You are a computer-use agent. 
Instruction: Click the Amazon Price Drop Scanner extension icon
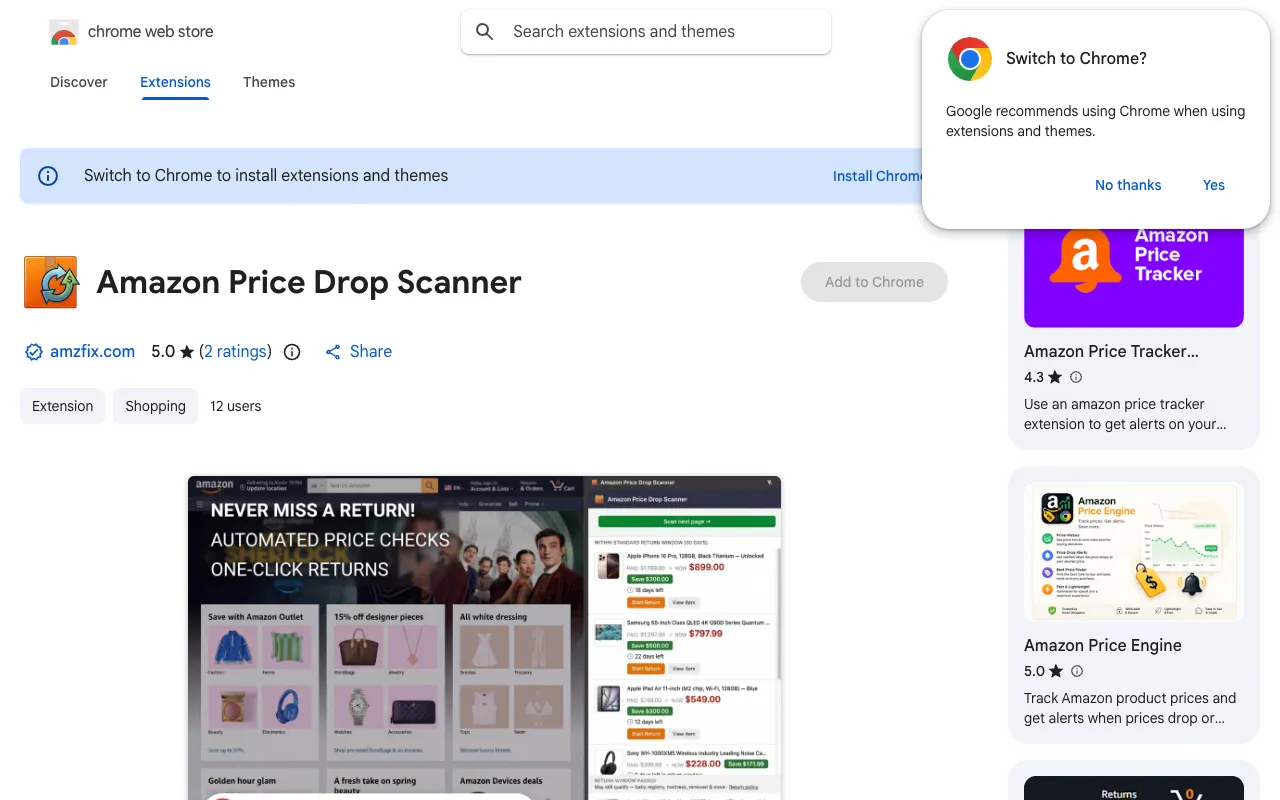(51, 282)
